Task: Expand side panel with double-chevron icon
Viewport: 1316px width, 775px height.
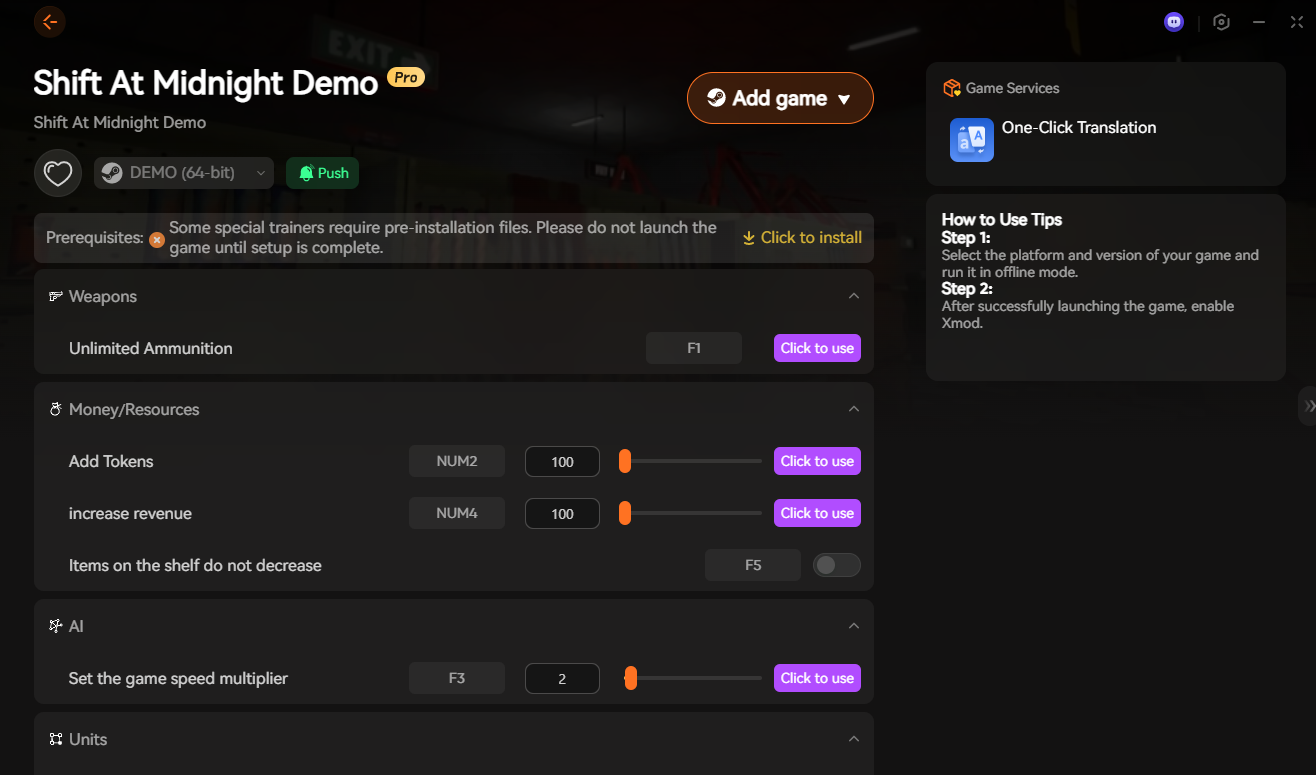Action: (x=1308, y=406)
